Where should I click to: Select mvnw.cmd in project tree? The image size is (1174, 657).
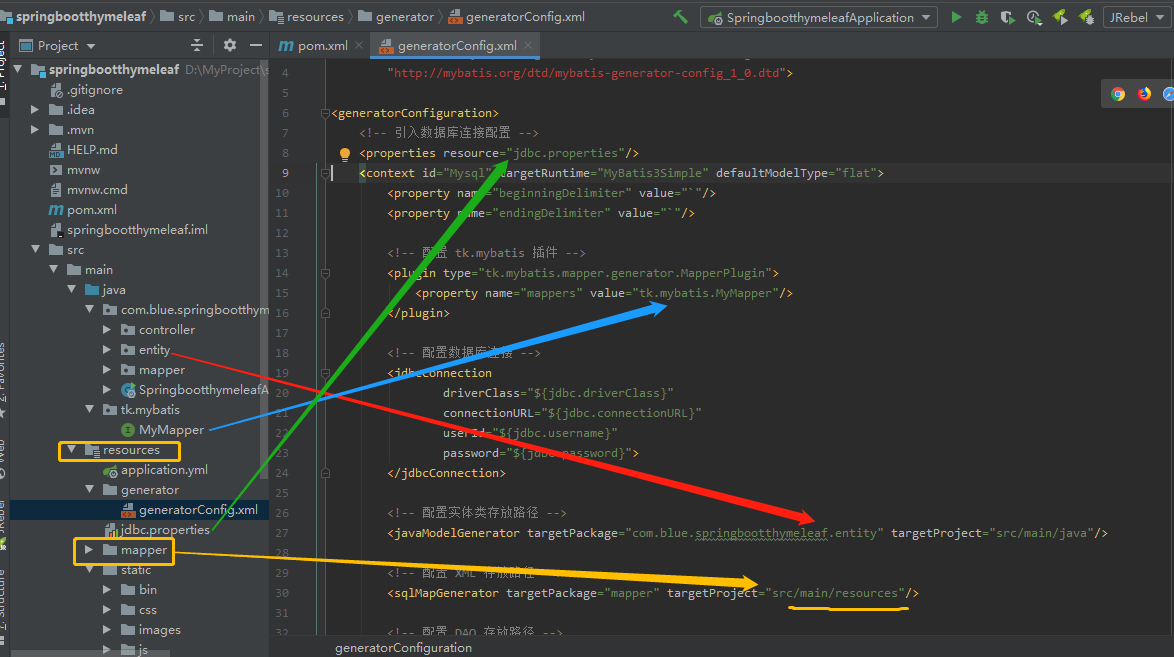pyautogui.click(x=88, y=190)
